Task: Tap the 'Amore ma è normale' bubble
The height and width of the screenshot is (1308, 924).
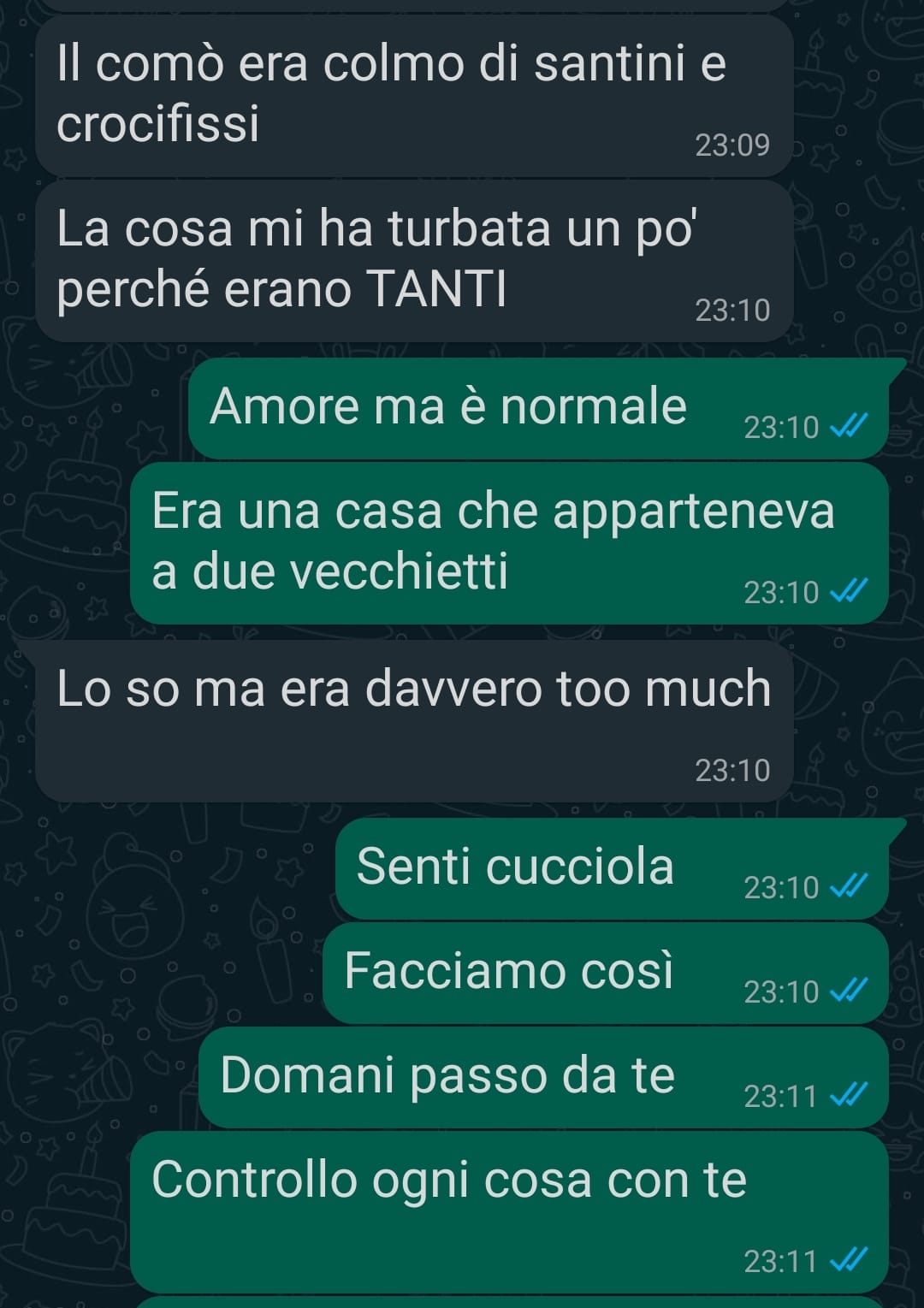Action: (x=539, y=408)
